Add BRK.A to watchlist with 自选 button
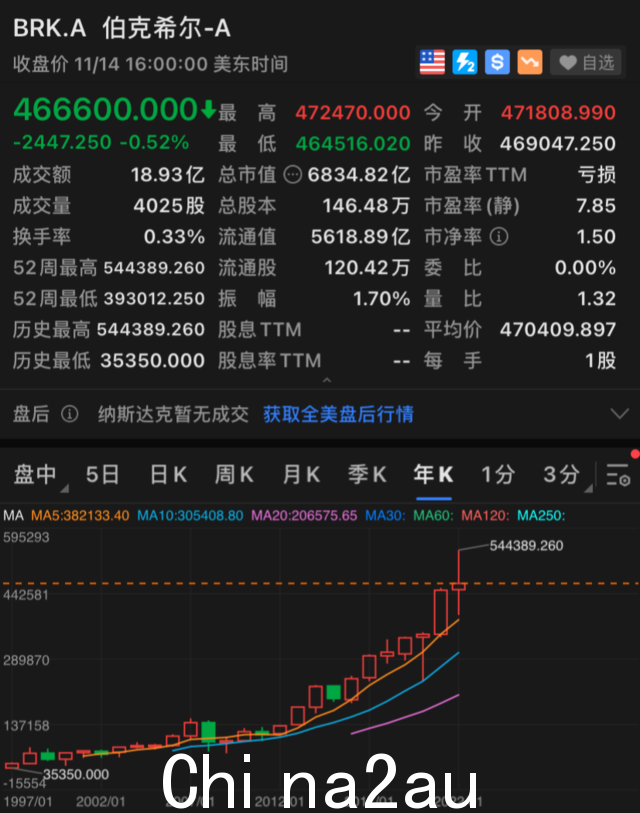 point(586,62)
